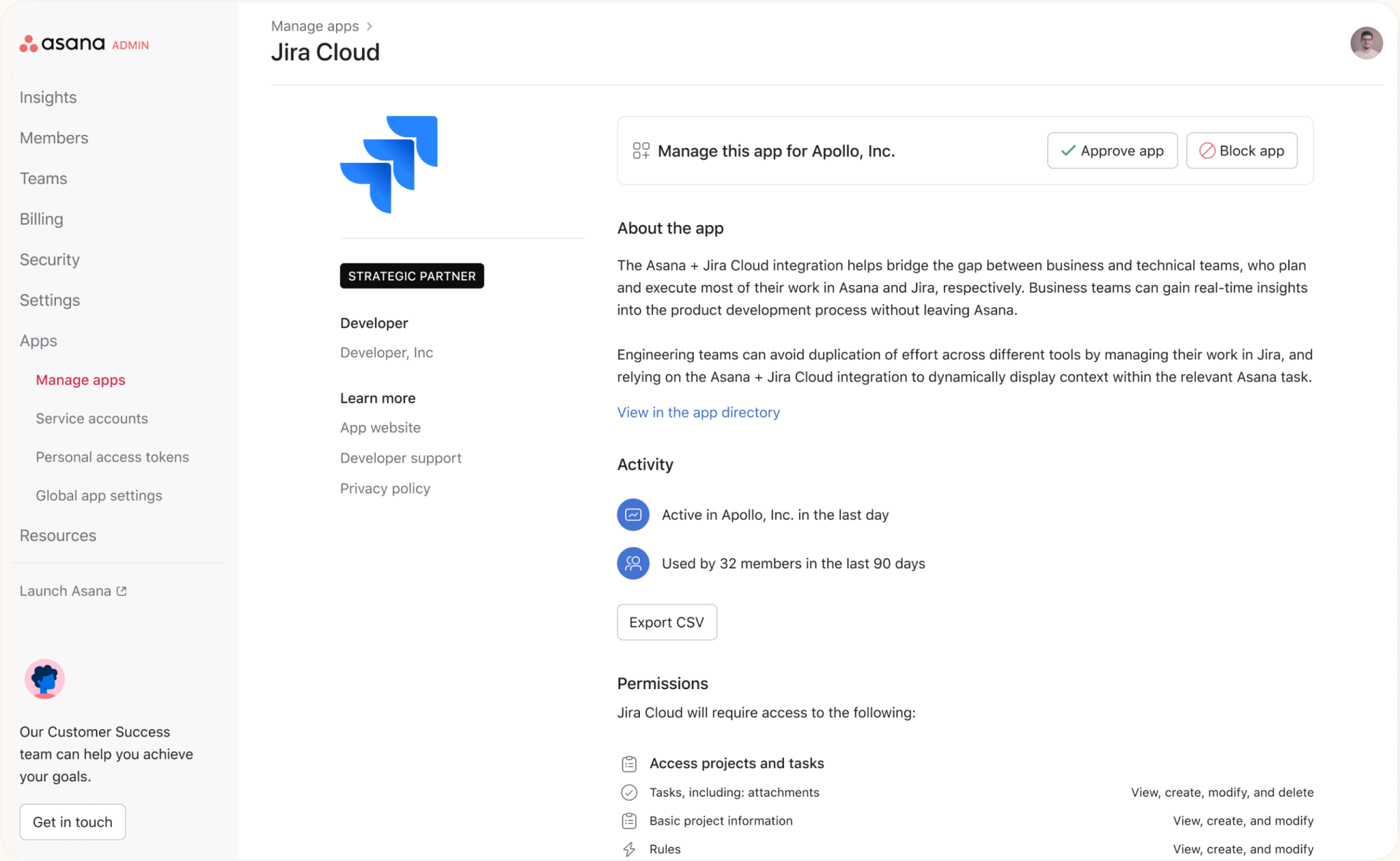Click 'Active in Apollo, Inc. in the last day'

(775, 515)
